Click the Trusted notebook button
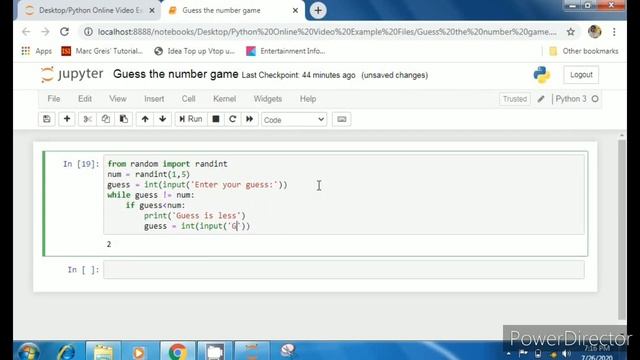The image size is (640, 360). pyautogui.click(x=515, y=99)
